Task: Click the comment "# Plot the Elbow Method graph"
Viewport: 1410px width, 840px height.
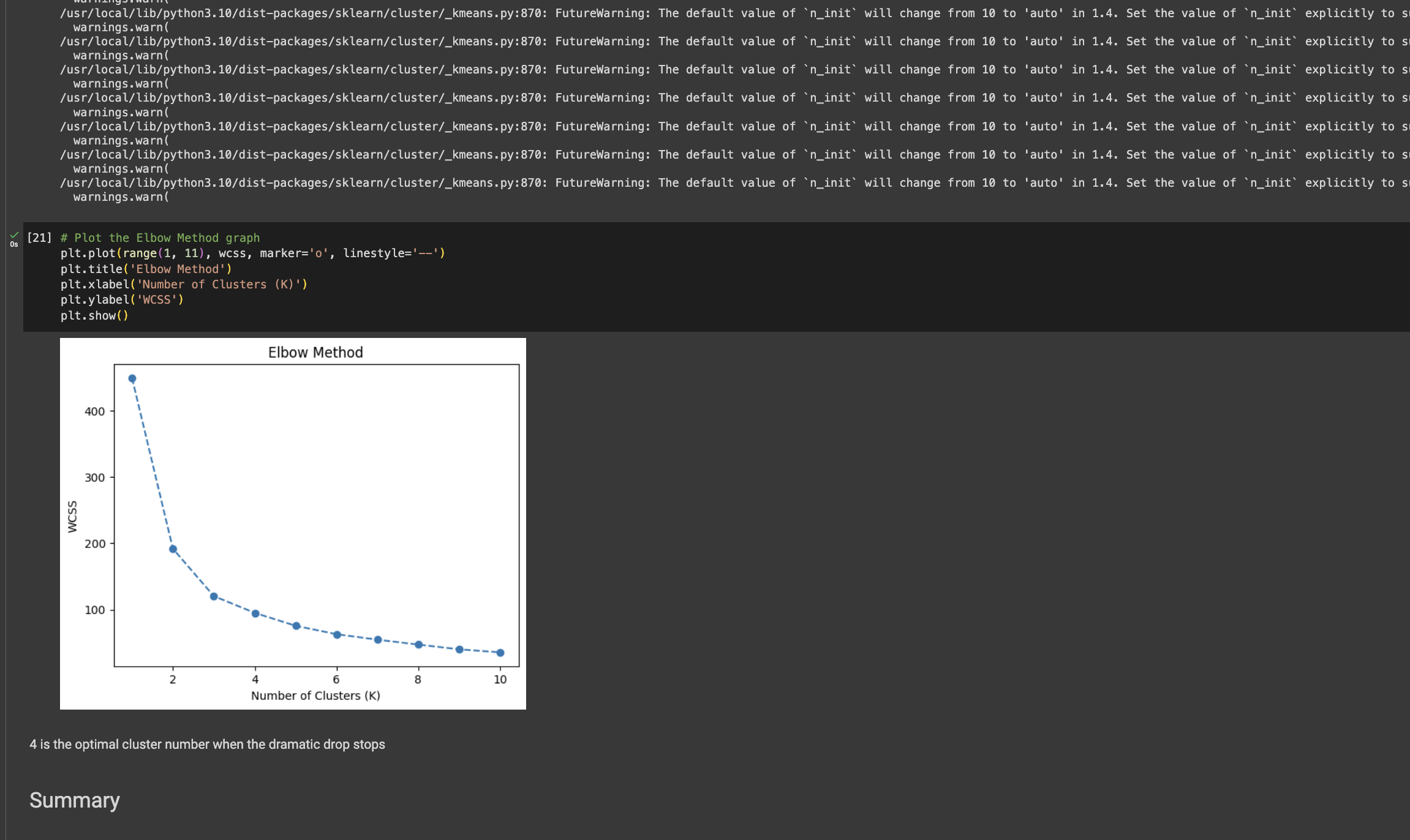Action: click(x=160, y=238)
